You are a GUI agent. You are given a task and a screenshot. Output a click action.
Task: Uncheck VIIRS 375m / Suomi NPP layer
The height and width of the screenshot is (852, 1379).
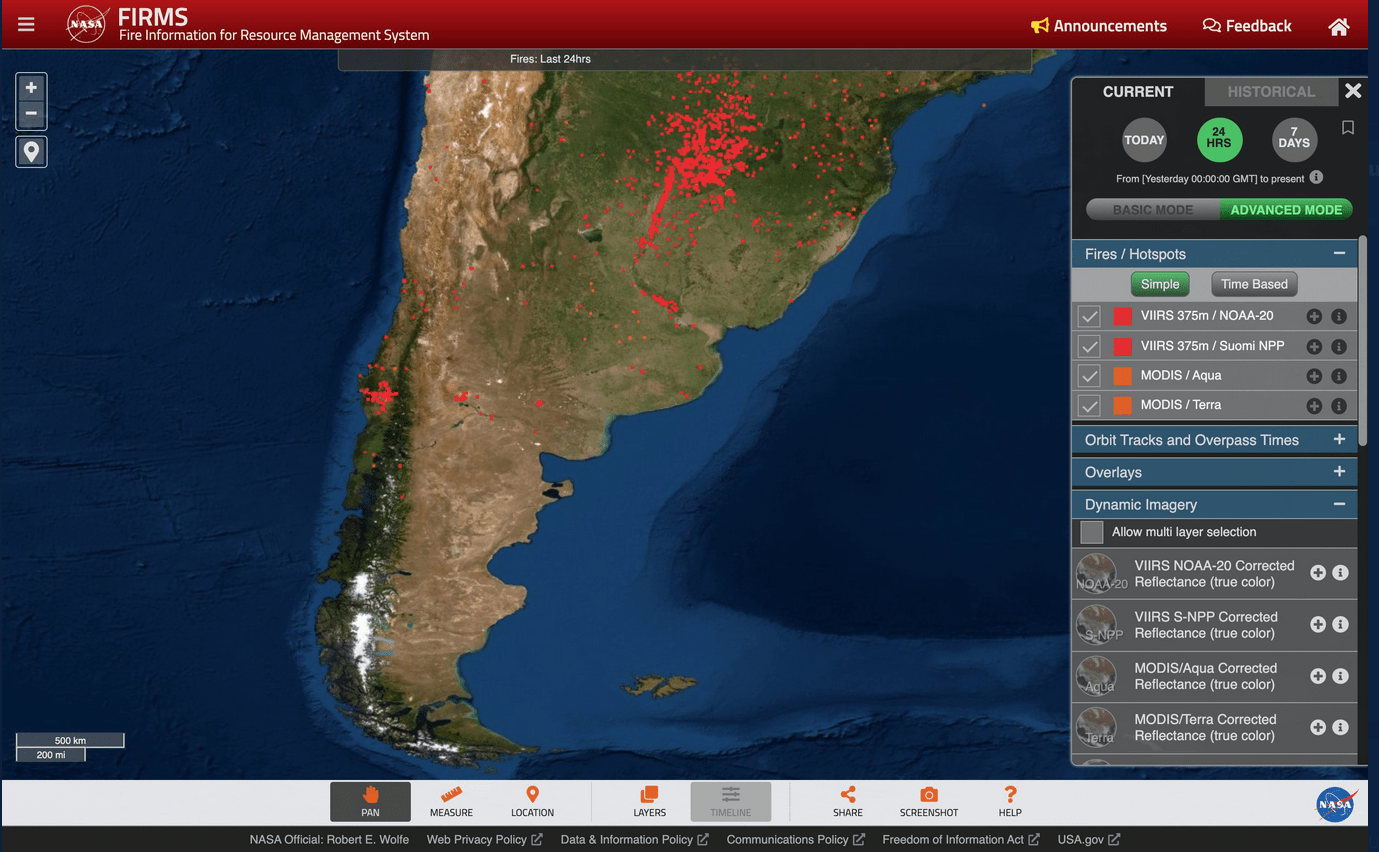tap(1089, 346)
